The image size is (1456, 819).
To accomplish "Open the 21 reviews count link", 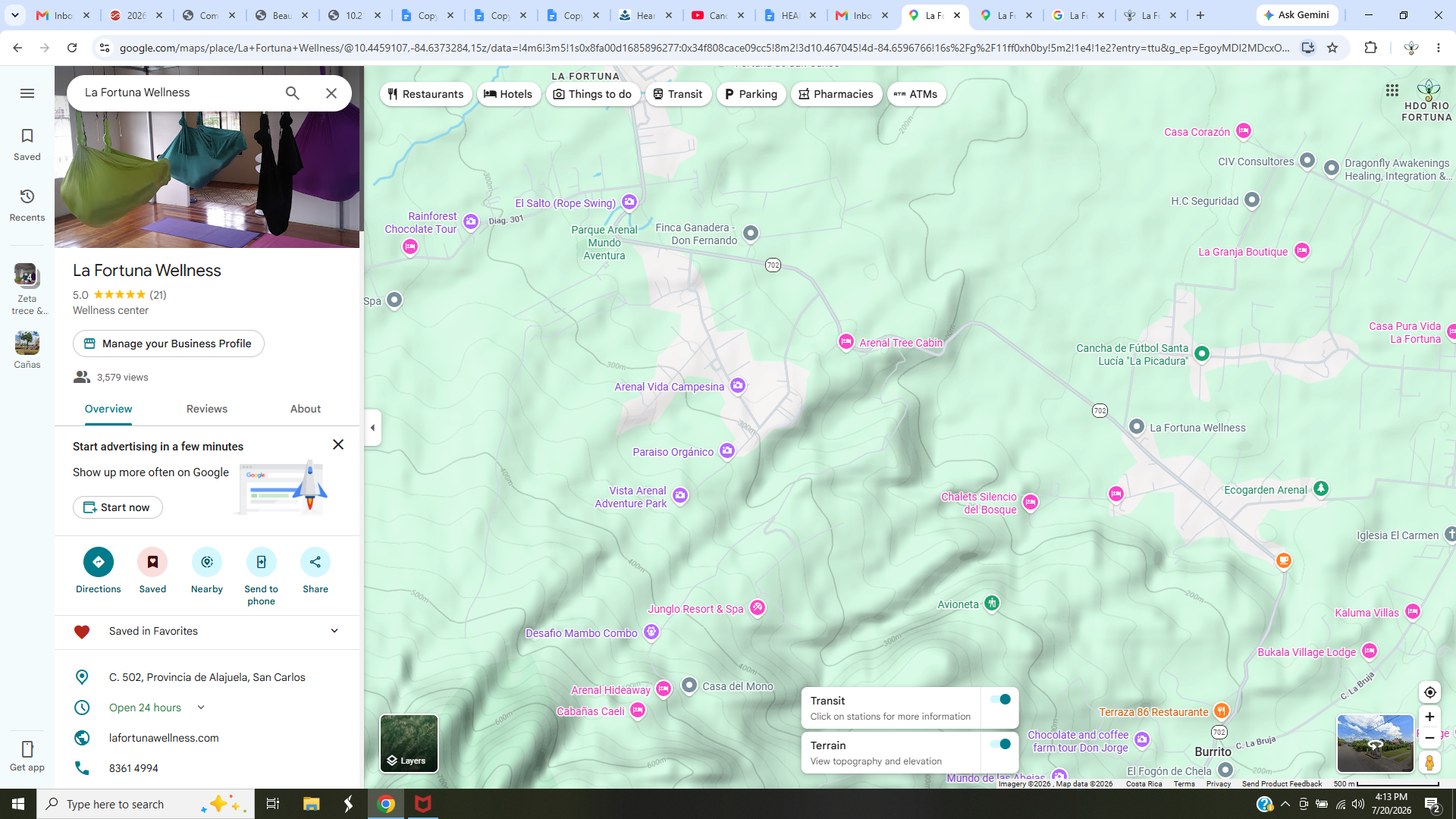I will [158, 295].
